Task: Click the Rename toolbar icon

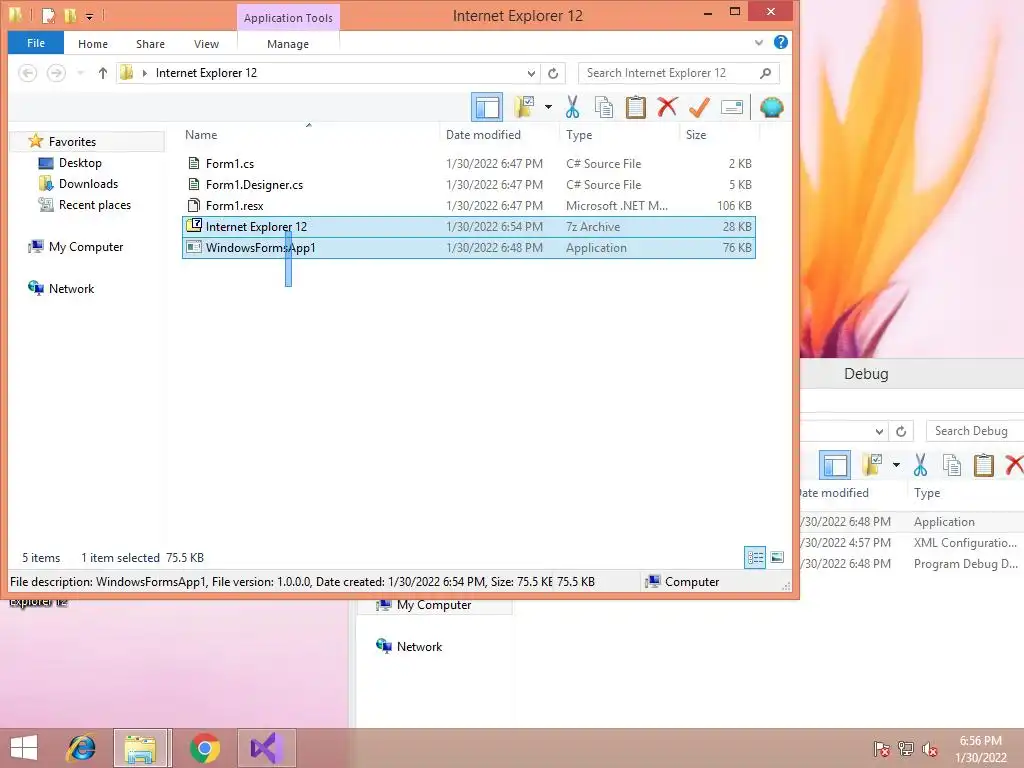Action: click(731, 107)
